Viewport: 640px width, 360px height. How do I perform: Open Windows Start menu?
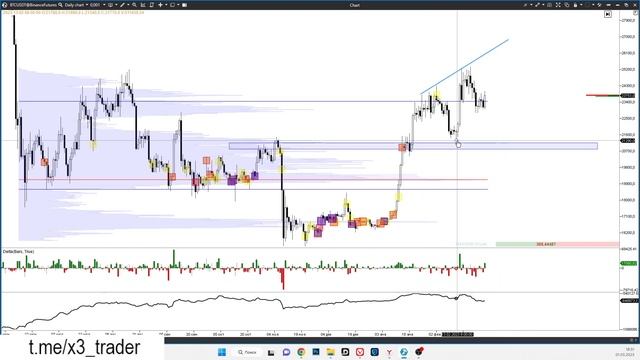pyautogui.click(x=222, y=352)
